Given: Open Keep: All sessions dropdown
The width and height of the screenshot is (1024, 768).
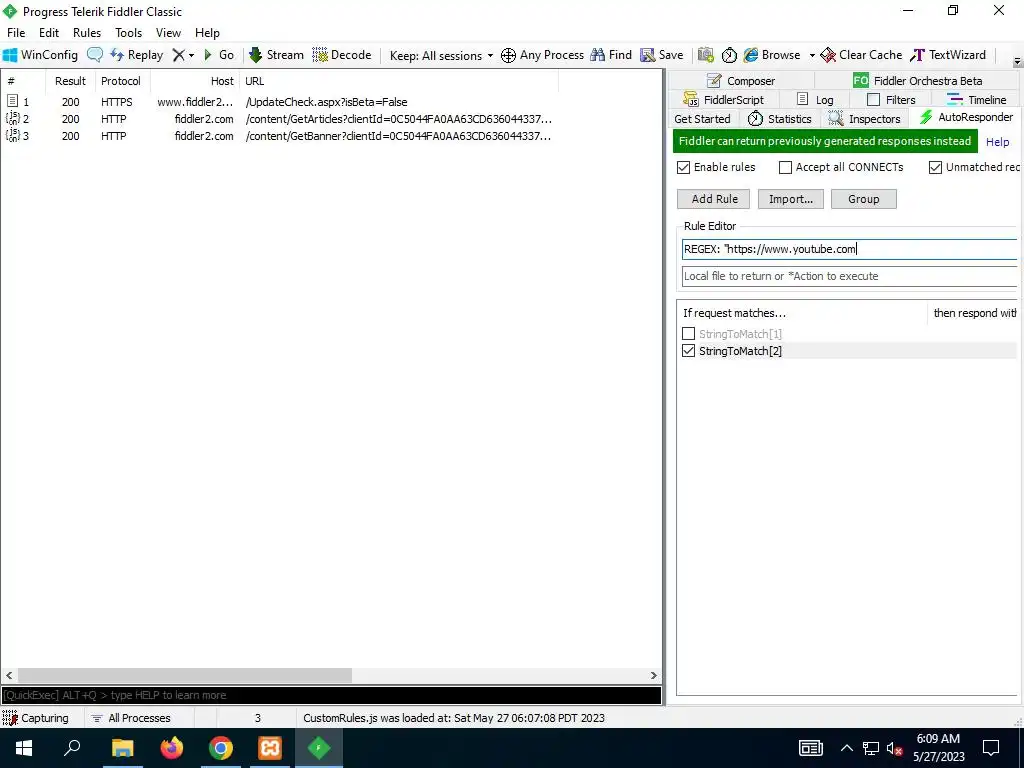Looking at the screenshot, I should [x=441, y=56].
